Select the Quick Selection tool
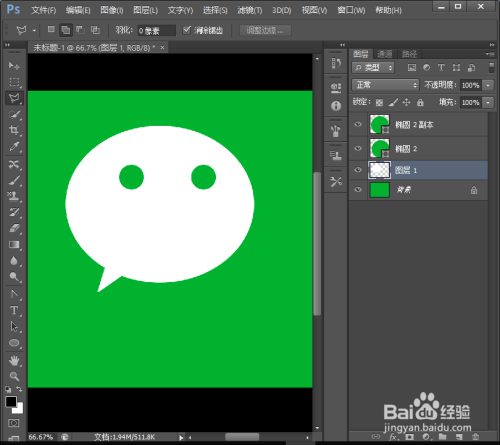The image size is (500, 445). 14,114
